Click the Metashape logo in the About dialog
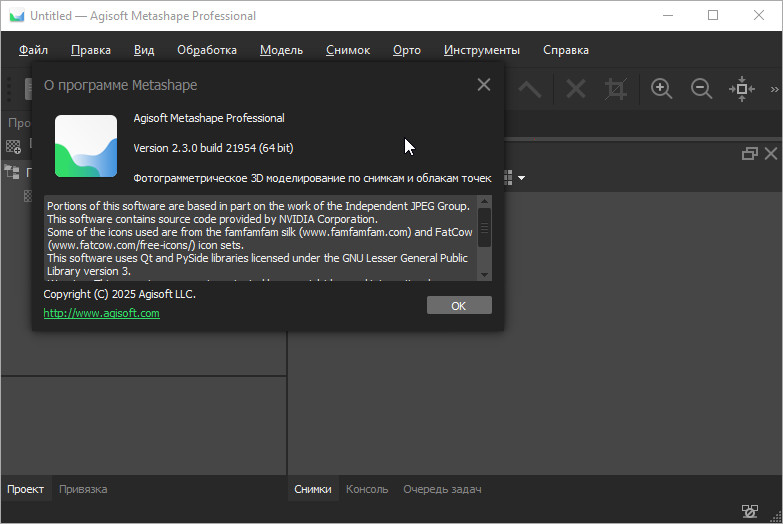Screen dimensions: 783x524 [86, 147]
